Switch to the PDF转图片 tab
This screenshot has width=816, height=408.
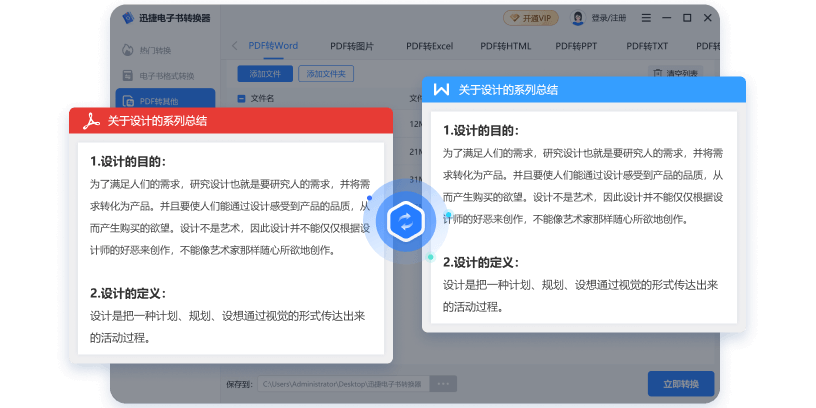click(351, 46)
